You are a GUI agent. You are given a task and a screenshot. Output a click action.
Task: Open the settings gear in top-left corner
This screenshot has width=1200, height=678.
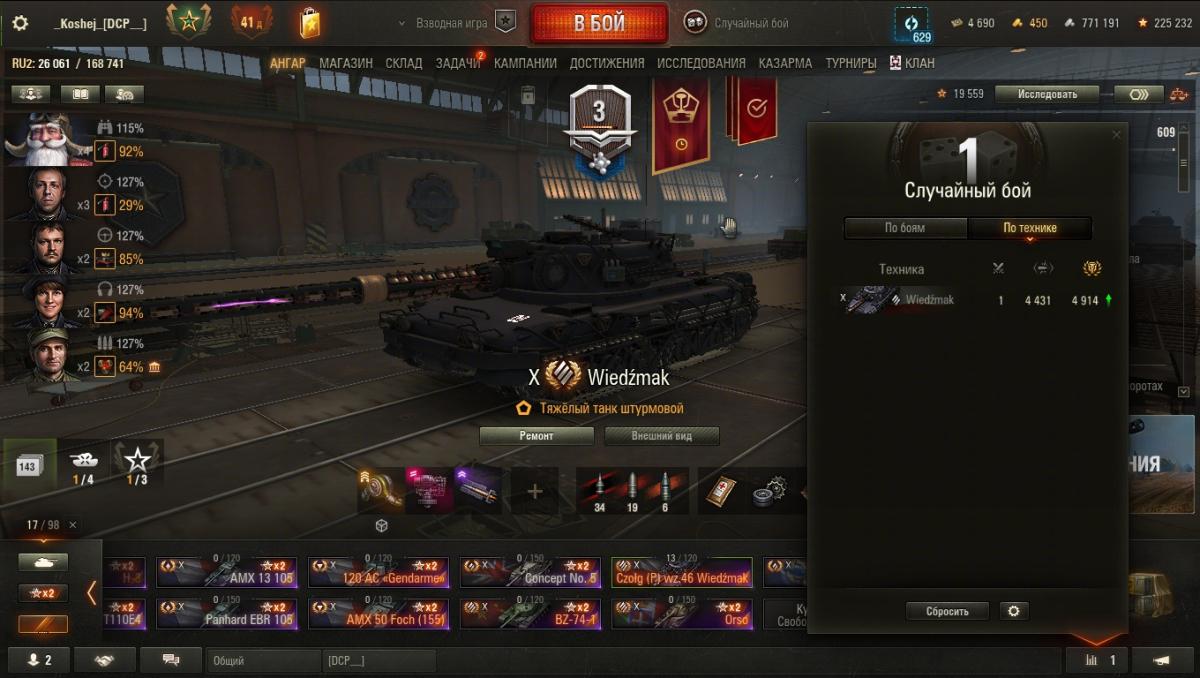click(x=20, y=23)
